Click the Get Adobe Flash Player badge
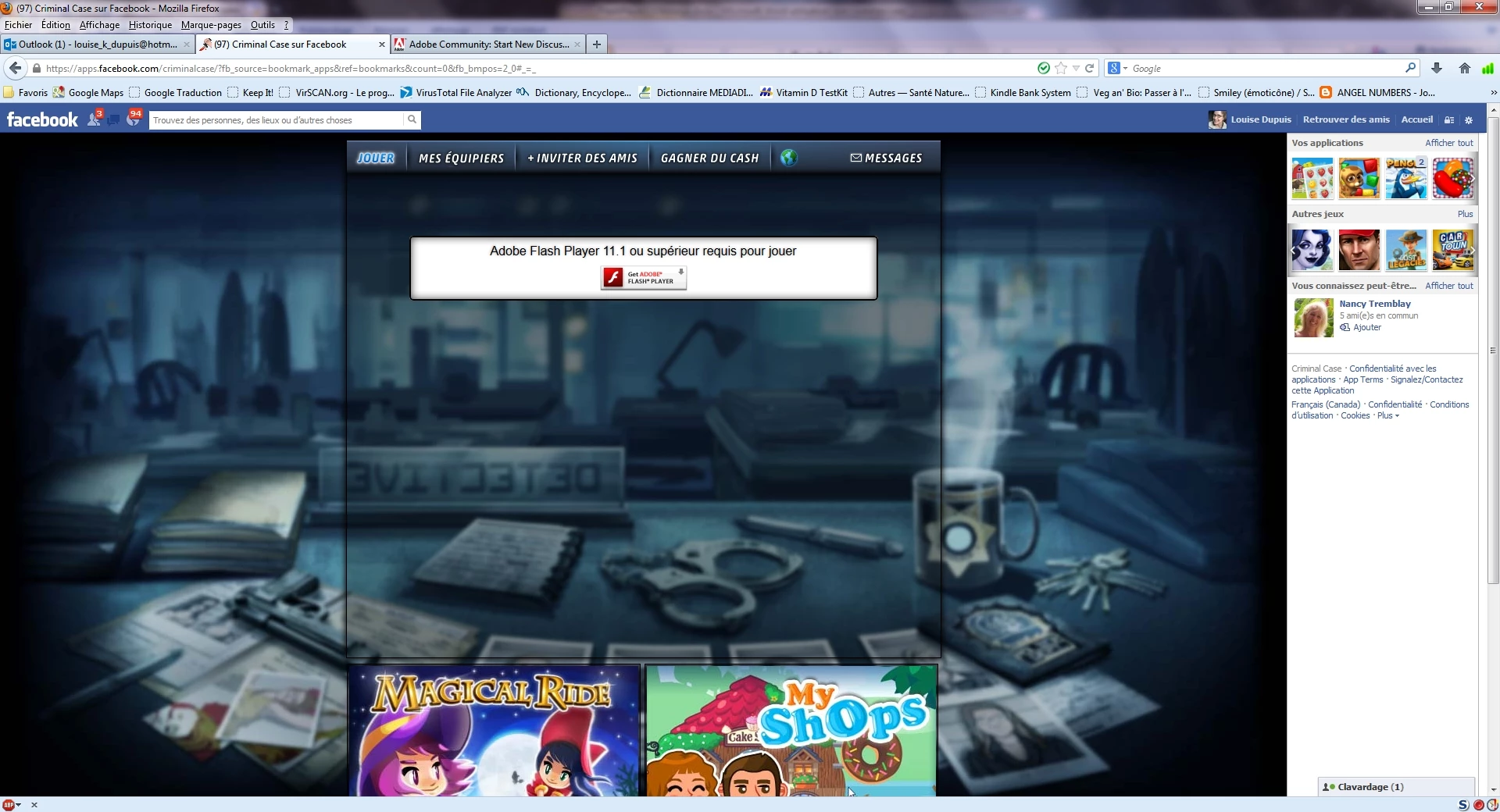Image resolution: width=1500 pixels, height=812 pixels. (x=644, y=277)
